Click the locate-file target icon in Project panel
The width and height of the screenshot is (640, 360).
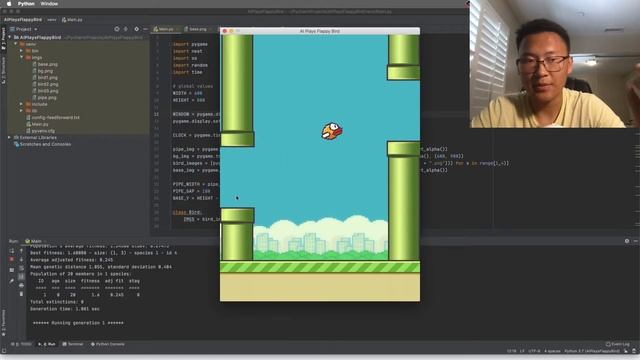coord(117,29)
